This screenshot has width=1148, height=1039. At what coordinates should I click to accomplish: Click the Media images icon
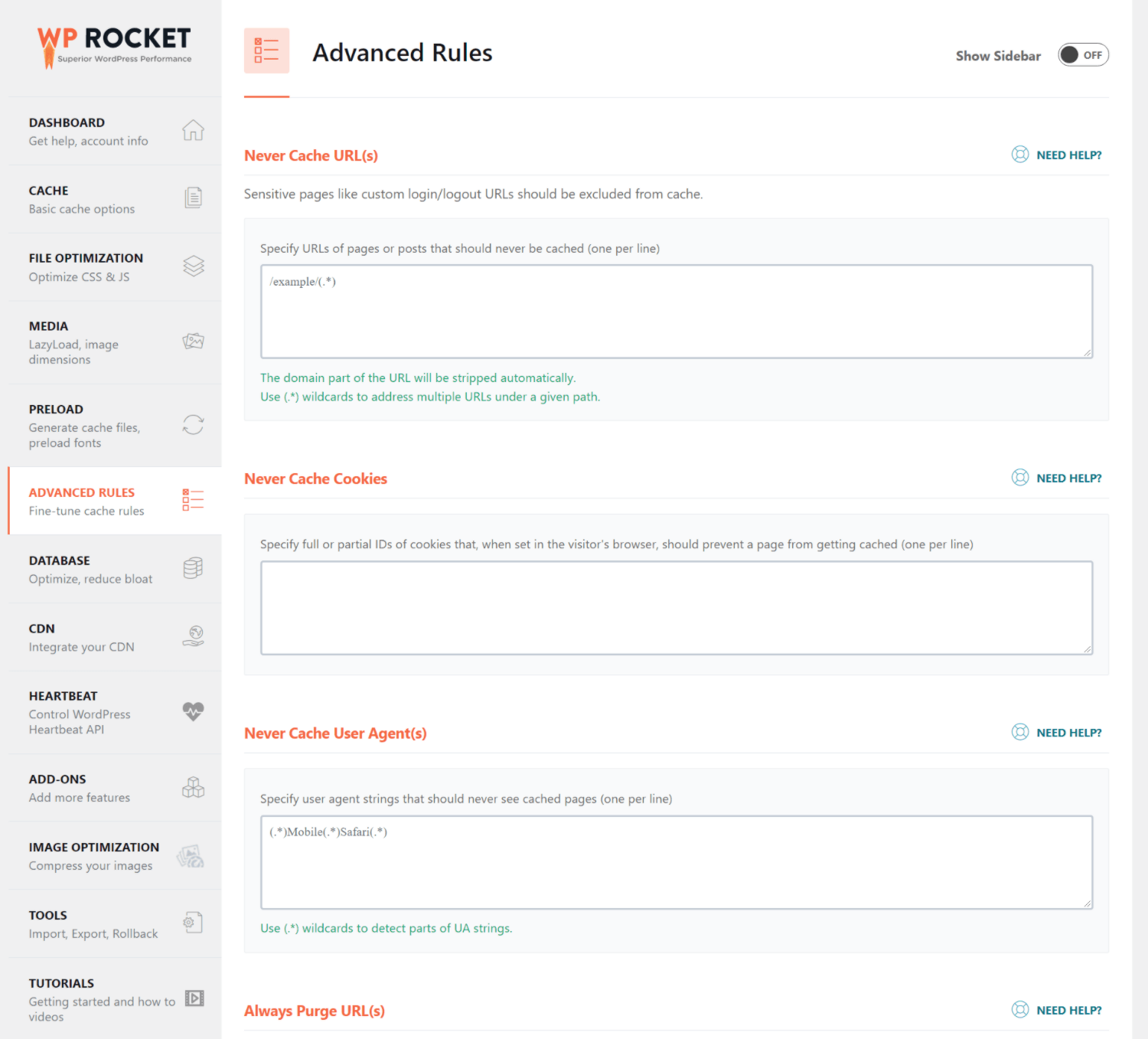pyautogui.click(x=194, y=341)
